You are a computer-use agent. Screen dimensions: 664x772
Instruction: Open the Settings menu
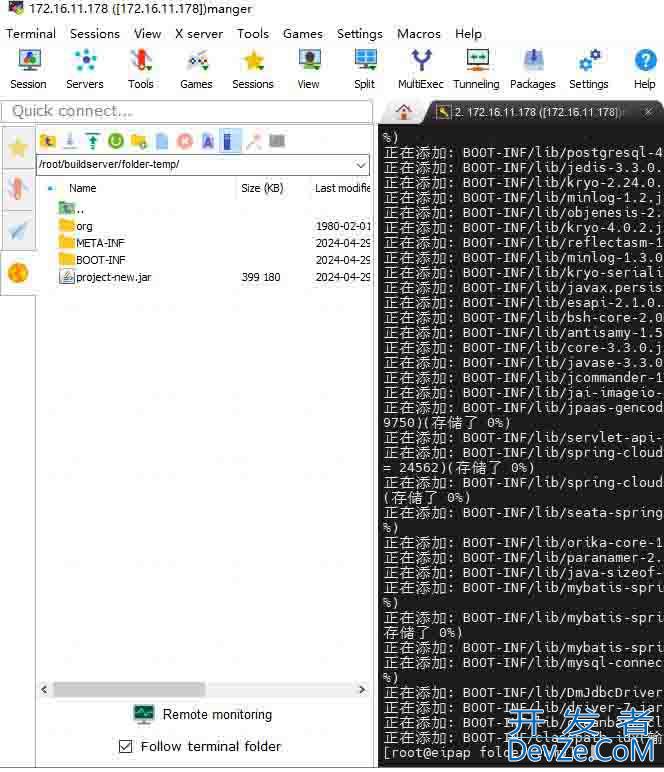(360, 33)
